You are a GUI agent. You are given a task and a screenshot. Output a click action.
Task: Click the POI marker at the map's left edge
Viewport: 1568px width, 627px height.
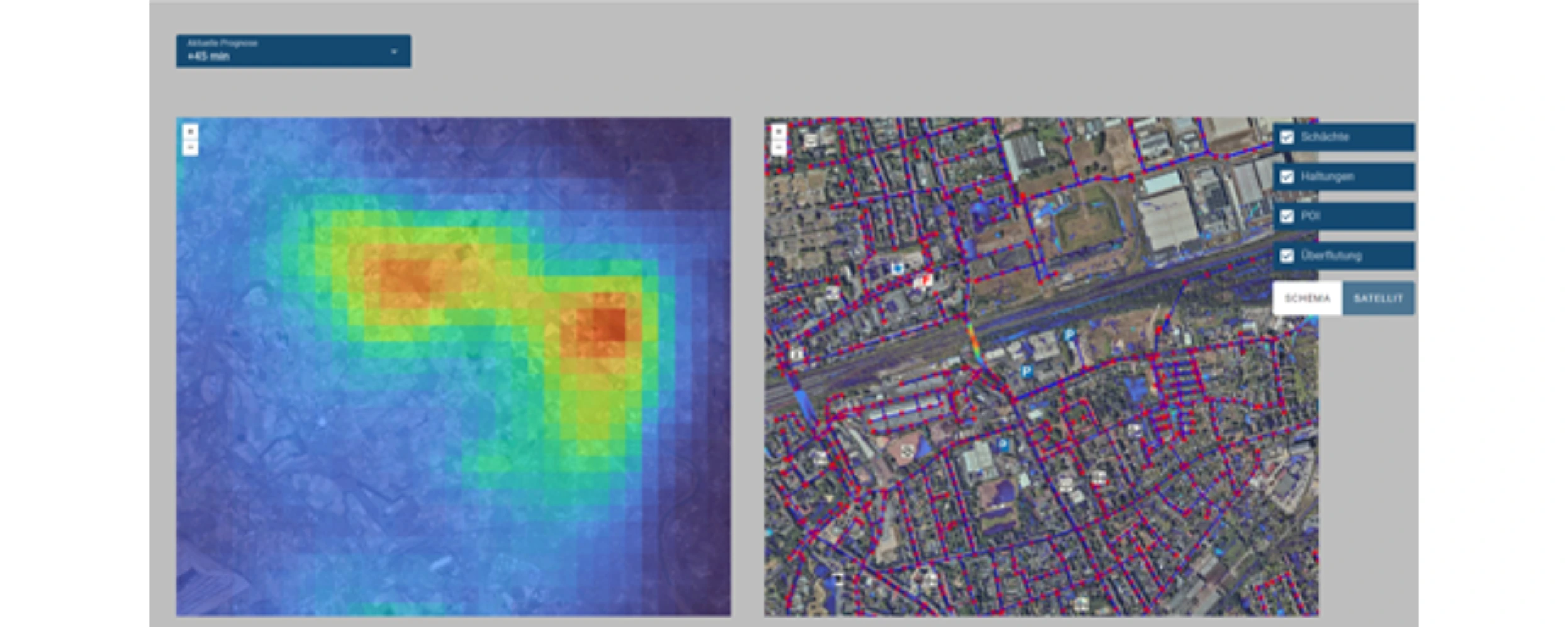(797, 355)
